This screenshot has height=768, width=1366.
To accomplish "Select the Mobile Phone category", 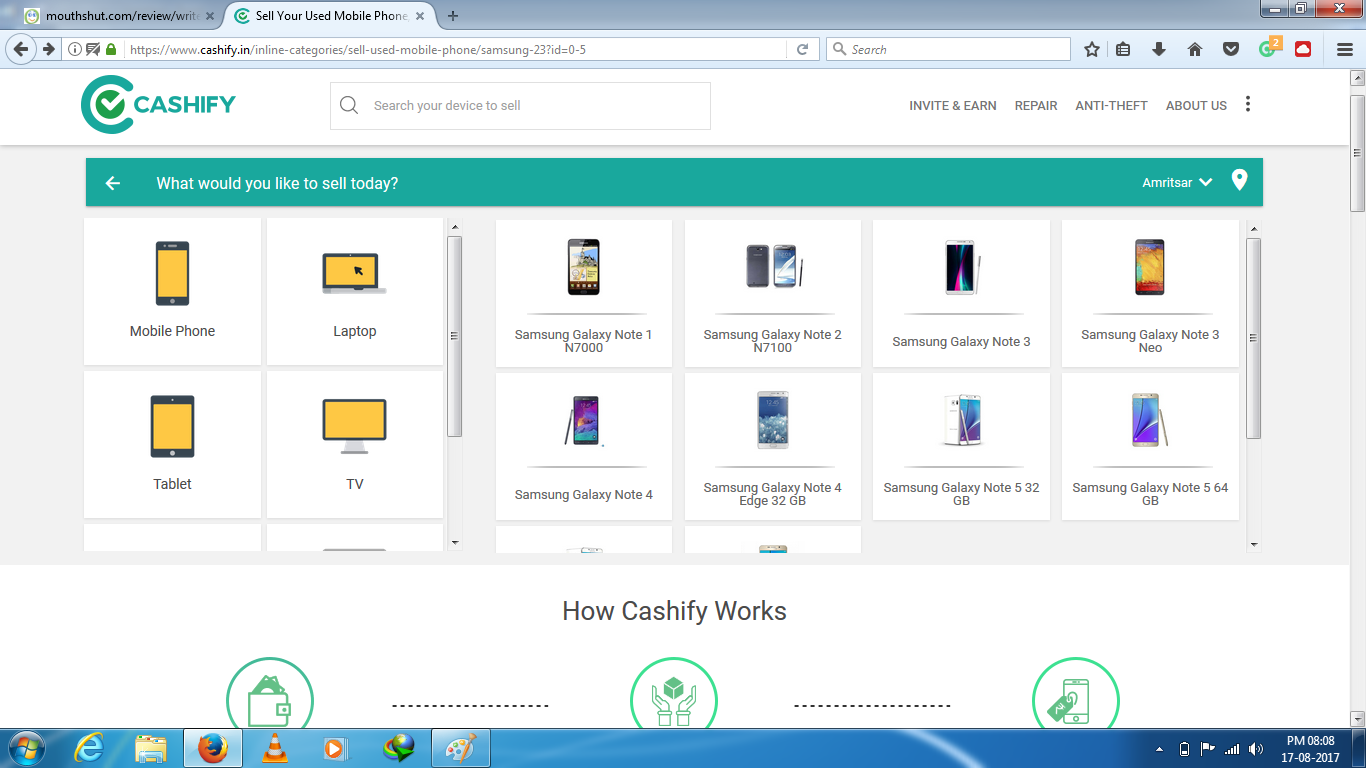I will (172, 291).
